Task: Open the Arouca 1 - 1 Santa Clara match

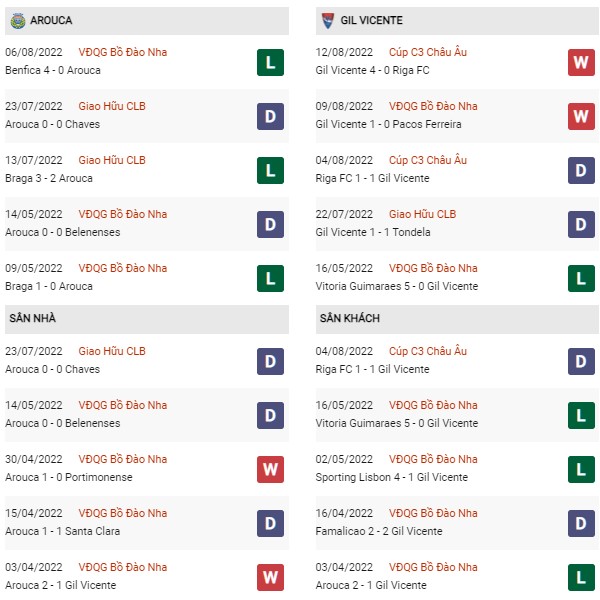Action: coord(62,531)
